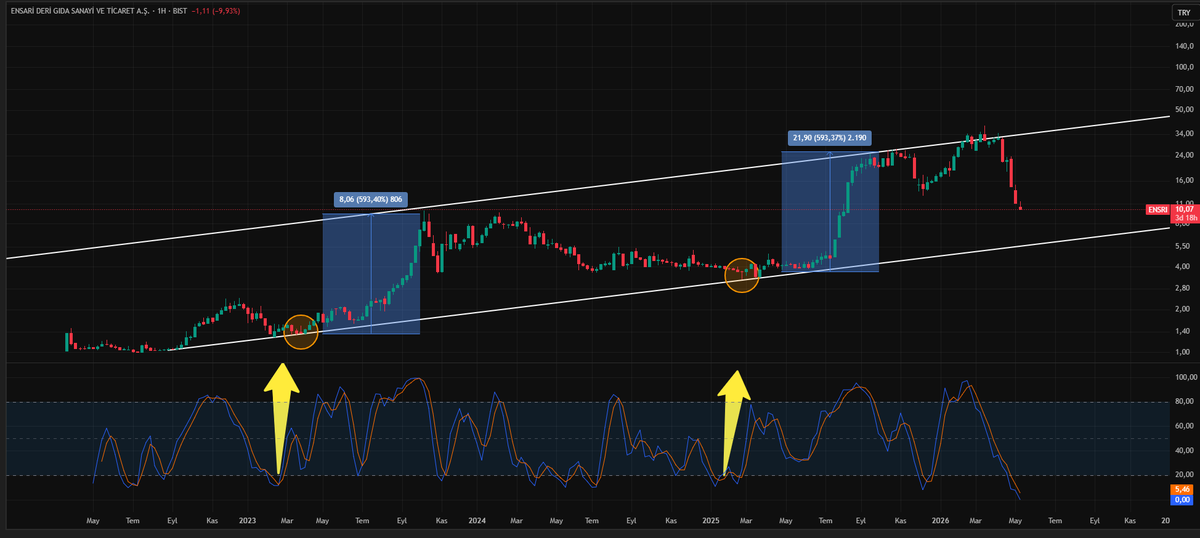The image size is (1200, 538).
Task: Click 2,80 on the price scale
Action: pos(1183,287)
